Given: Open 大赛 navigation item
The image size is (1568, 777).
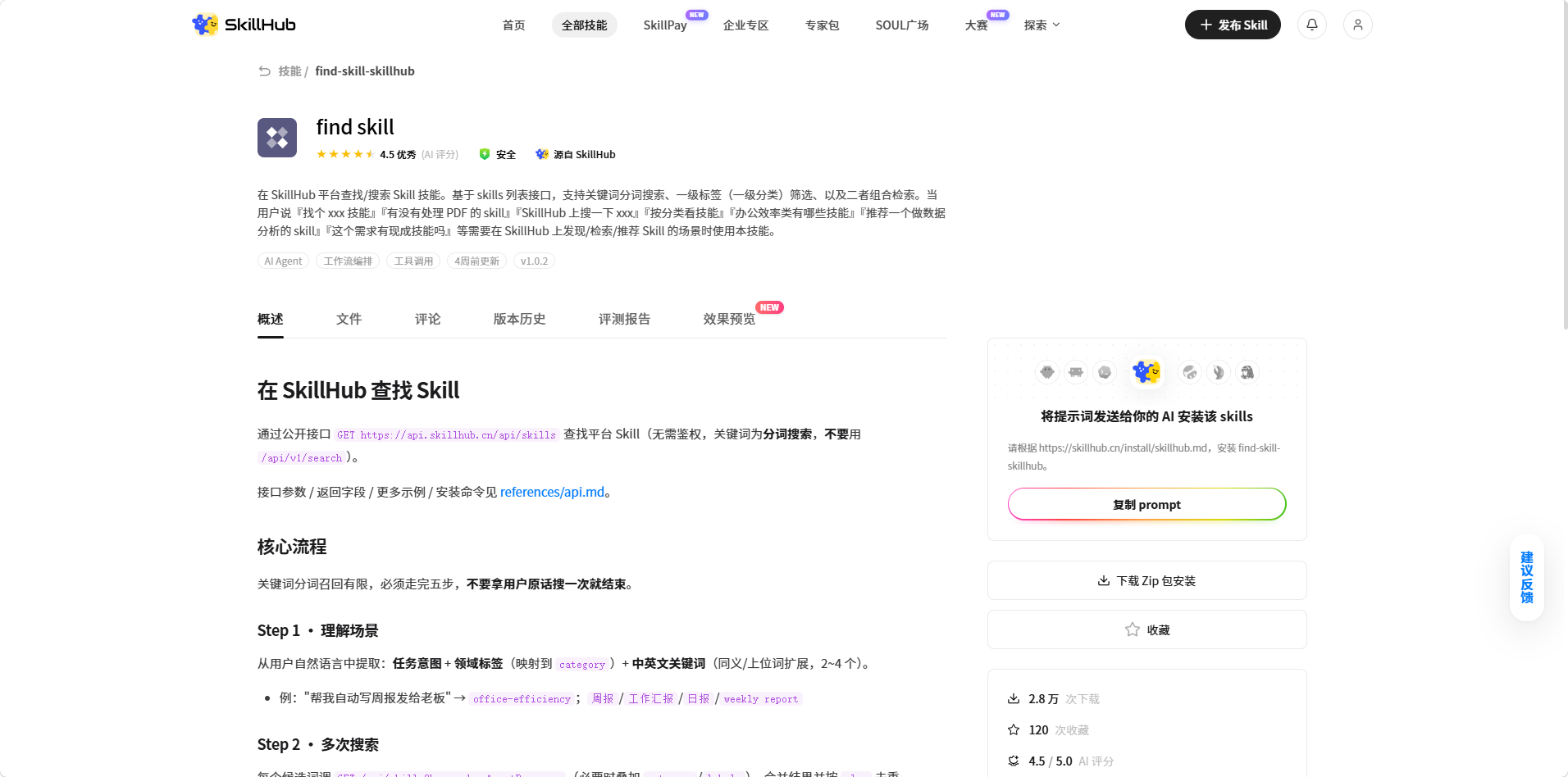Looking at the screenshot, I should pyautogui.click(x=977, y=25).
